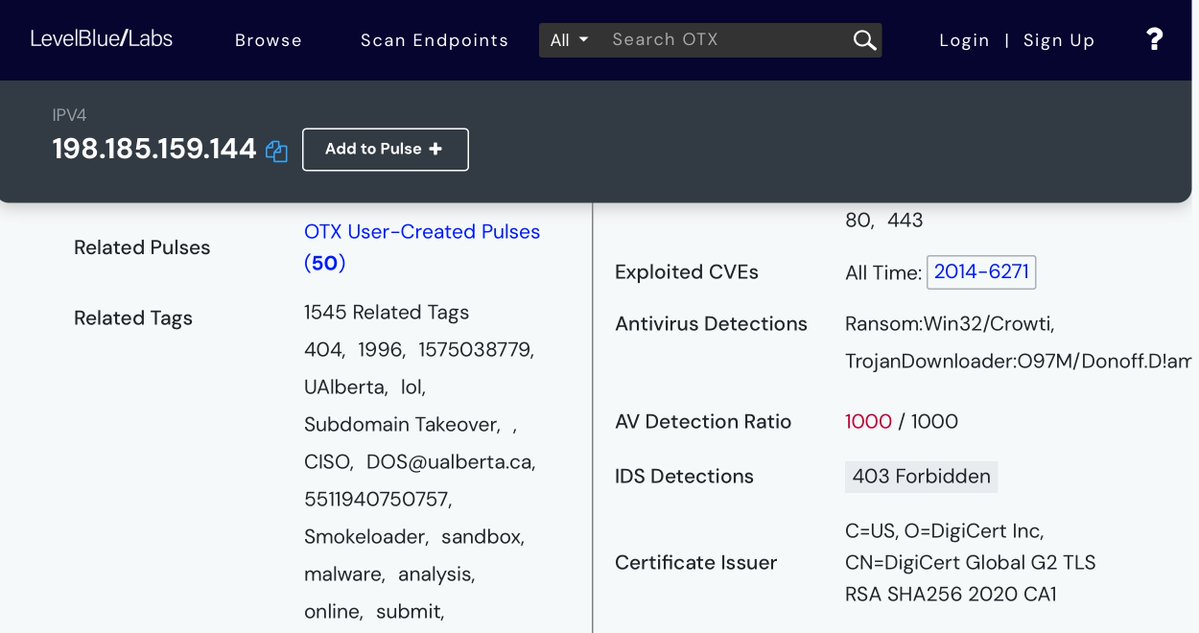Click the Sign Up link
The width and height of the screenshot is (1199, 633).
1059,40
